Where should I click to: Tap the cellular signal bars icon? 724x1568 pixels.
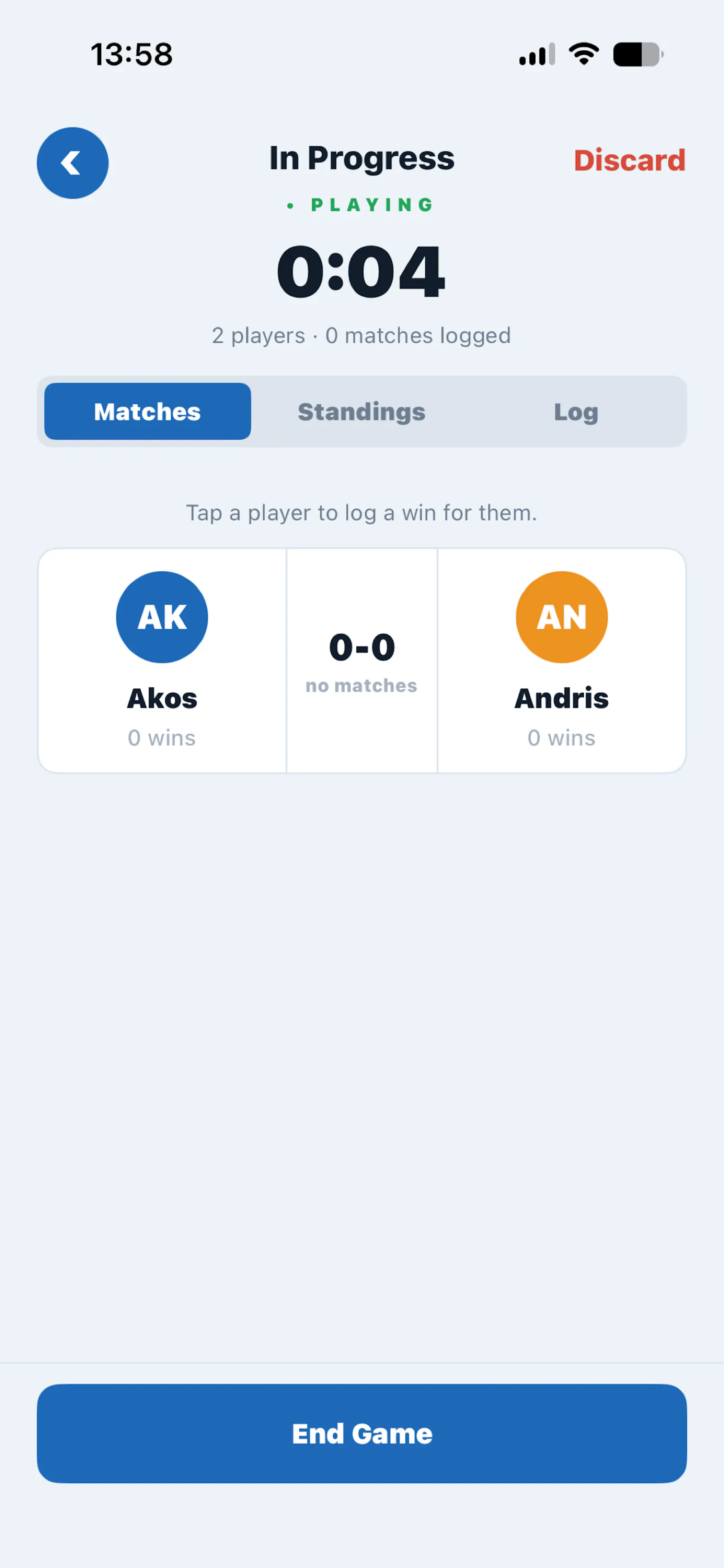537,54
